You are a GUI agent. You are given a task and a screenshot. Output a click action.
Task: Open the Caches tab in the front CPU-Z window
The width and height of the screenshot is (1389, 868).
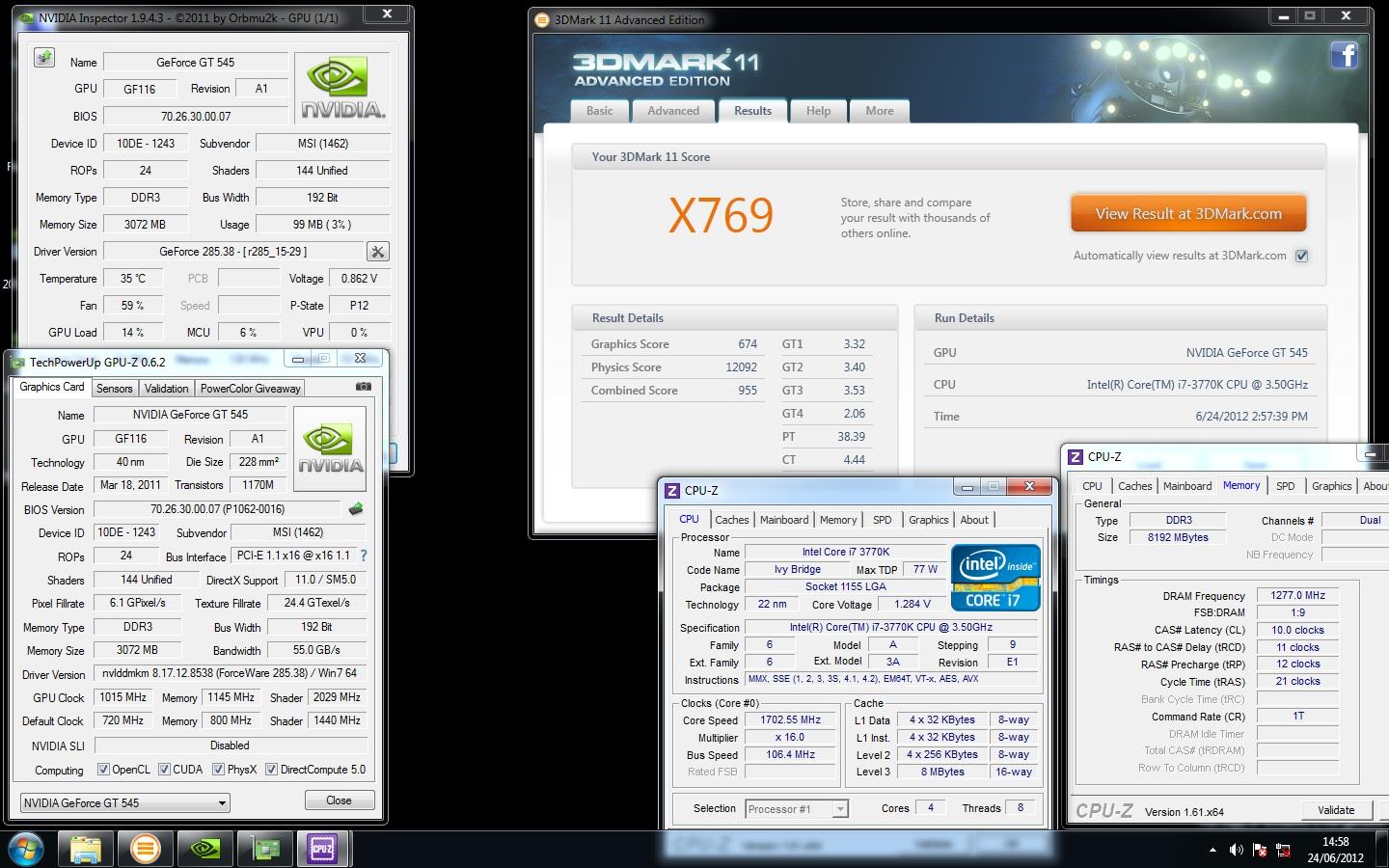click(x=732, y=520)
